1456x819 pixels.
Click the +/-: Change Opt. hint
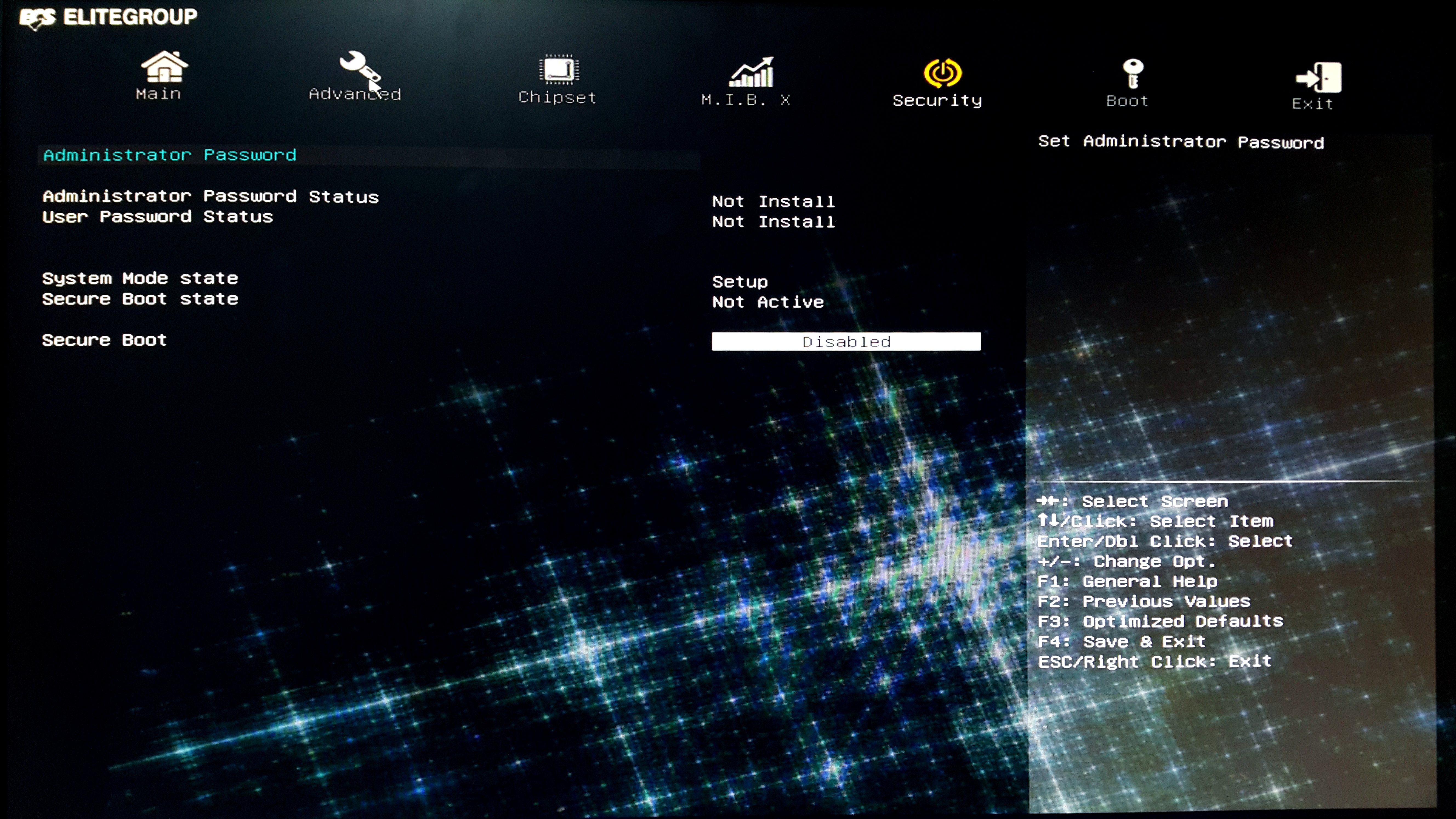tap(1127, 561)
